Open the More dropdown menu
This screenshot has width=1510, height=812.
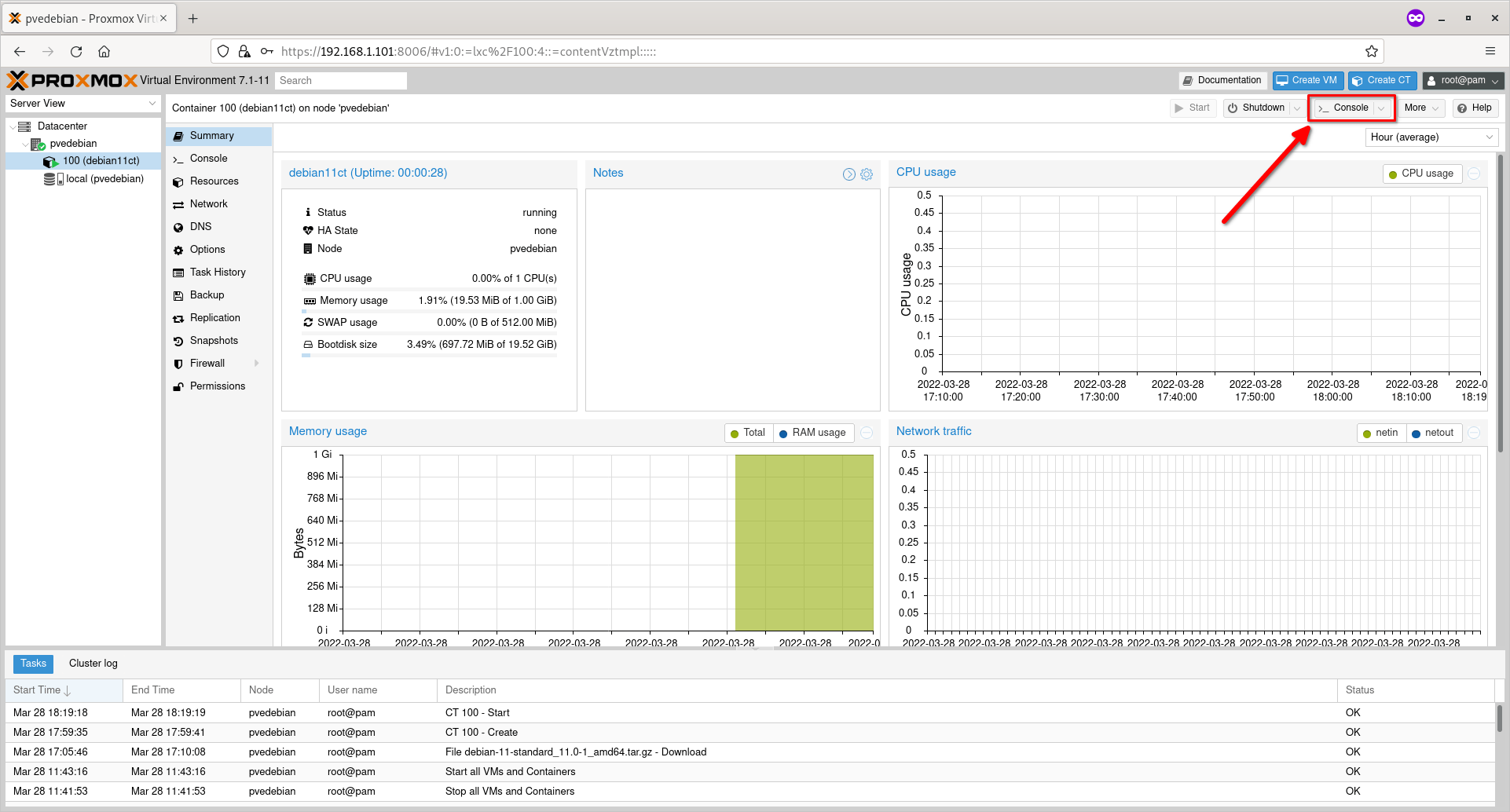[1422, 108]
